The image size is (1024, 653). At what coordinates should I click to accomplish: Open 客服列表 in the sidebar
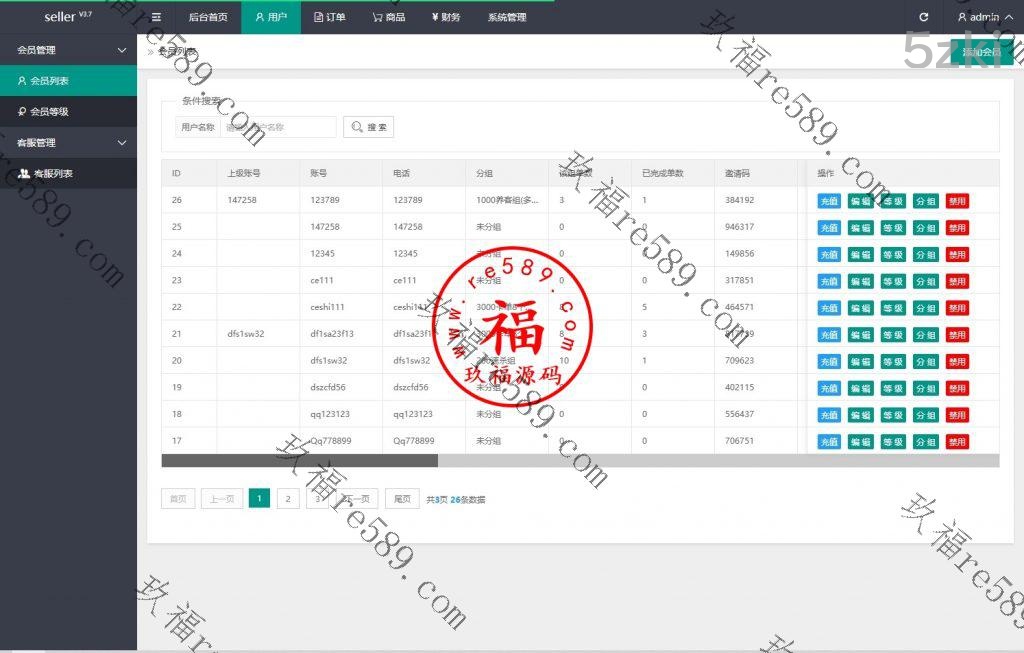52,174
